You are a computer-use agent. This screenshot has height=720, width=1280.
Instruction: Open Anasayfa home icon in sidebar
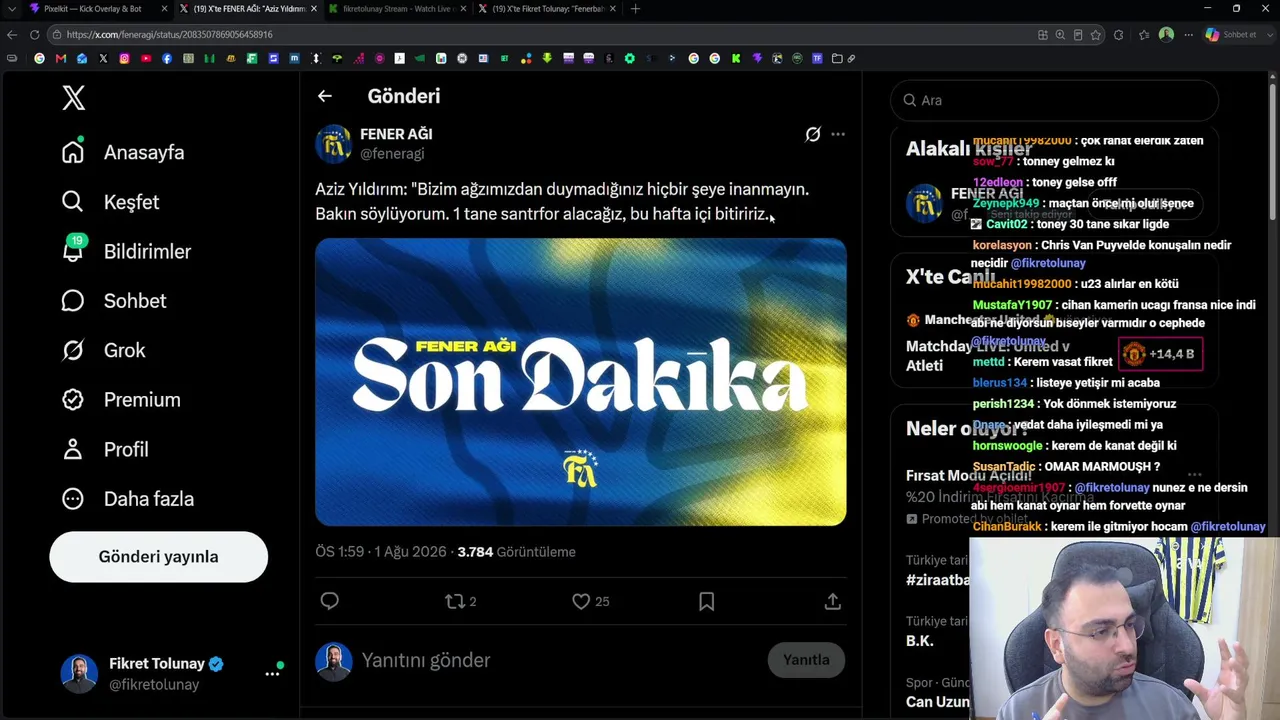pyautogui.click(x=73, y=152)
